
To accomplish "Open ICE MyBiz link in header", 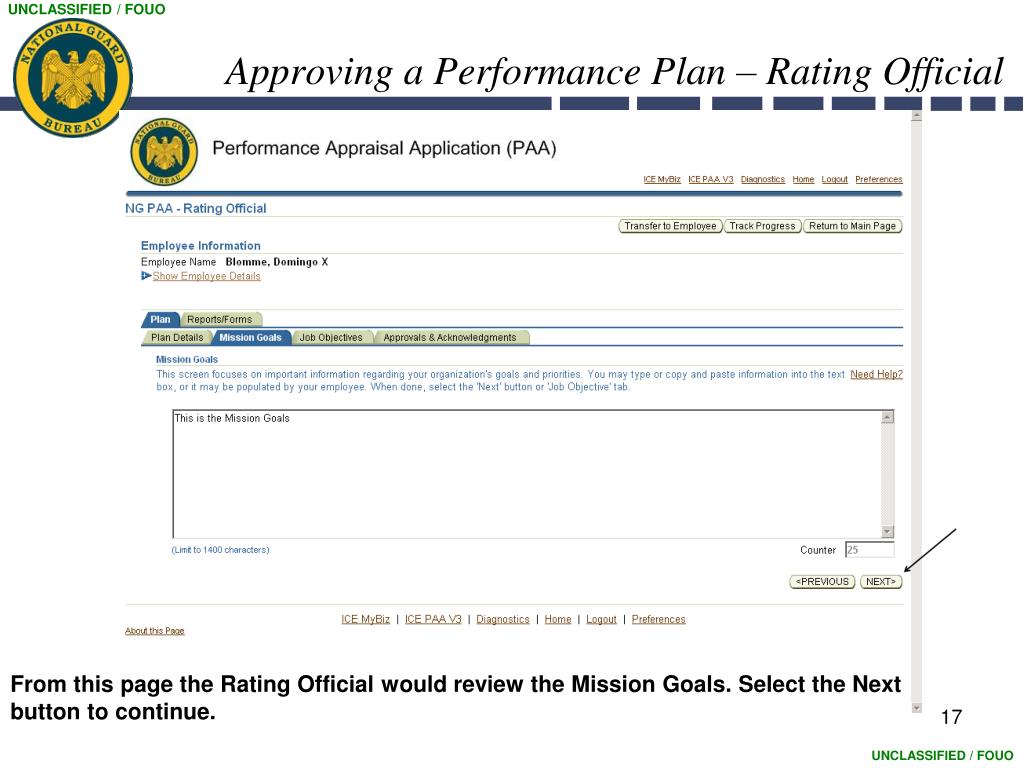I will (662, 179).
